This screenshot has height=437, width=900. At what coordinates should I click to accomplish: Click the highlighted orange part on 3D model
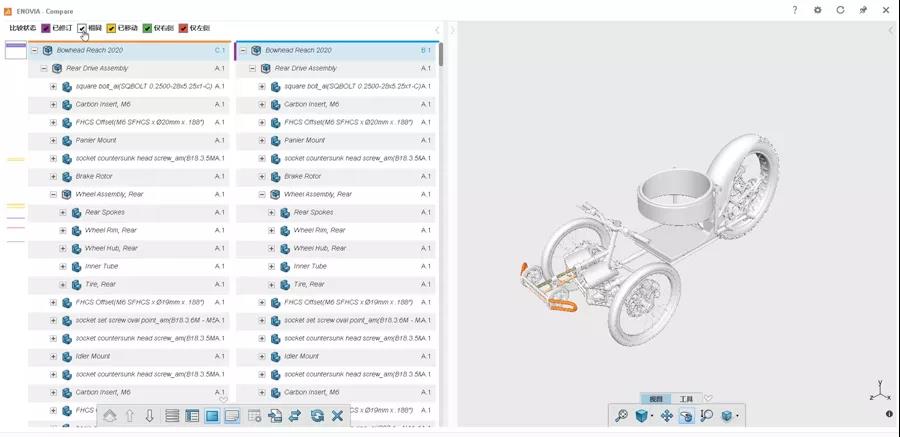point(561,307)
